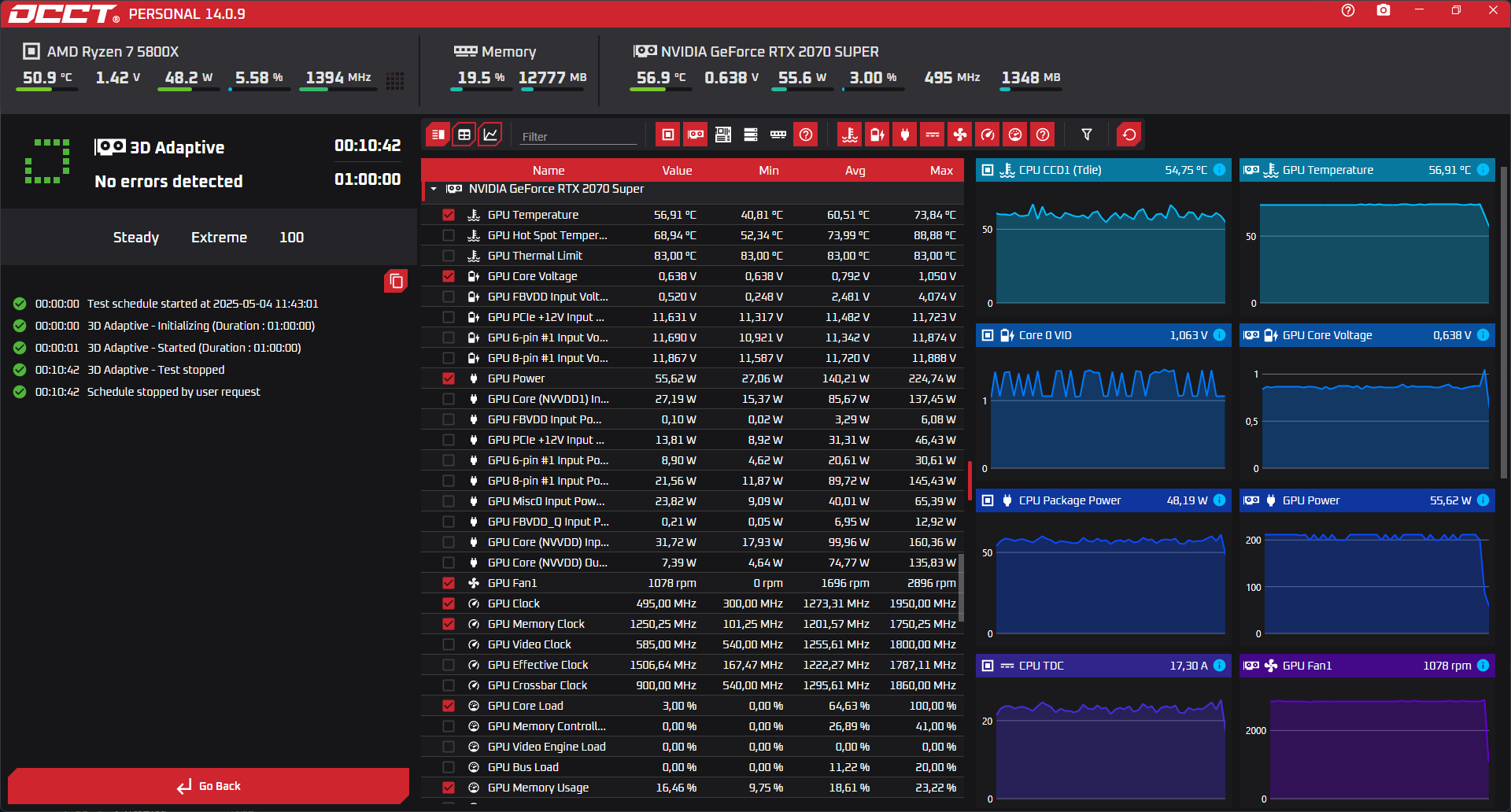This screenshot has height=812, width=1511.
Task: Click the CPU CCD1 temperature graph area
Action: click(x=1103, y=249)
